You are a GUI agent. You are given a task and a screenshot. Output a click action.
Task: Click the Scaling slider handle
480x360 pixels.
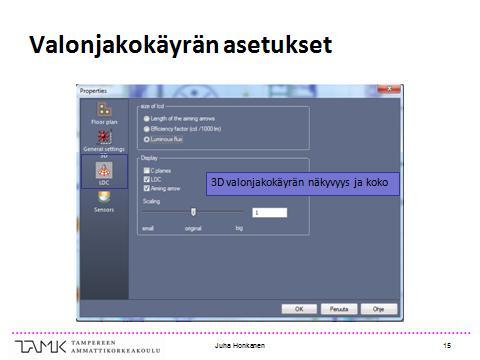coord(193,212)
